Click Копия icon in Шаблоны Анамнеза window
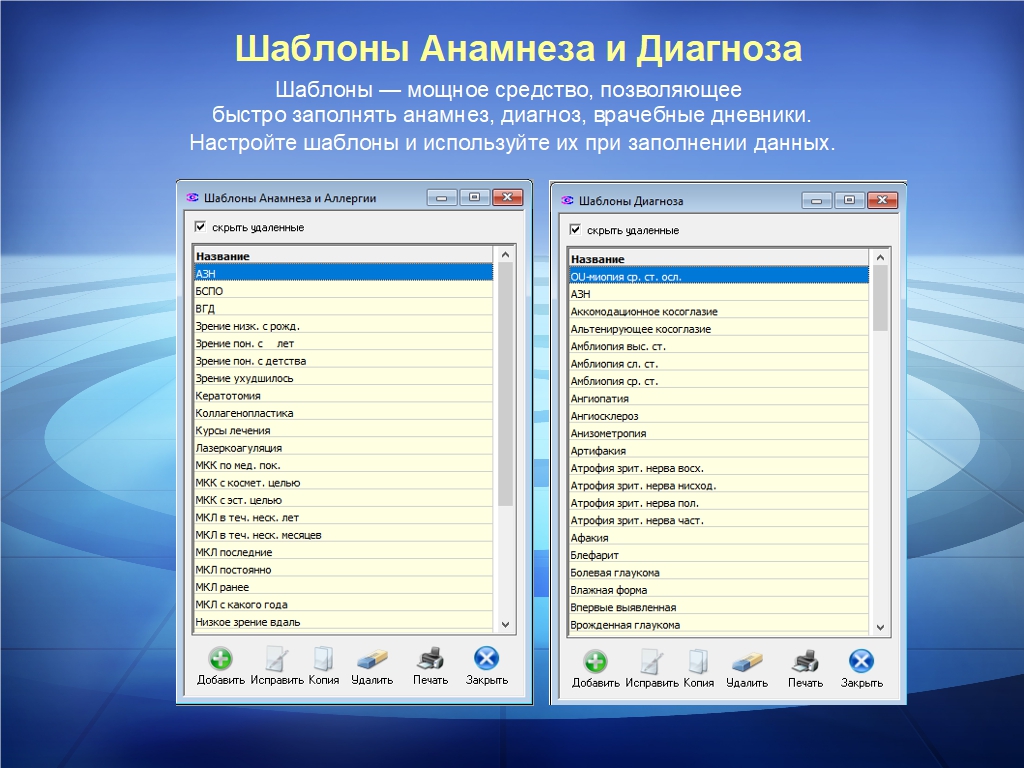Screen dimensions: 1024x768 [x=323, y=659]
